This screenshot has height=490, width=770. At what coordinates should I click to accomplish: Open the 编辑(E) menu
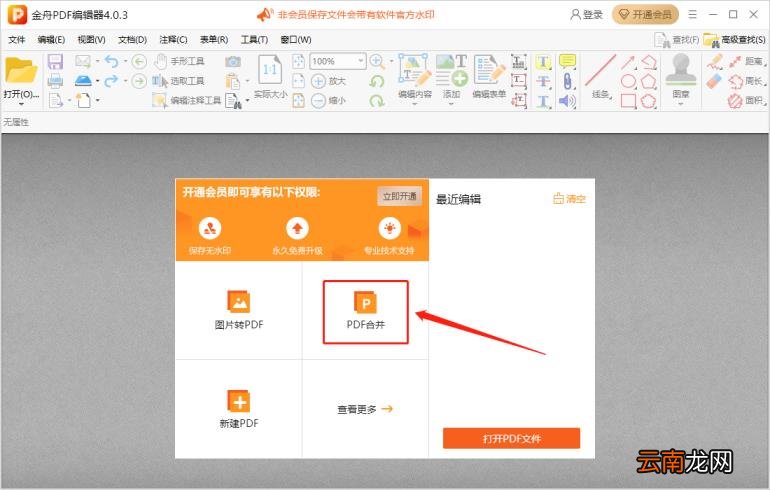[51, 40]
